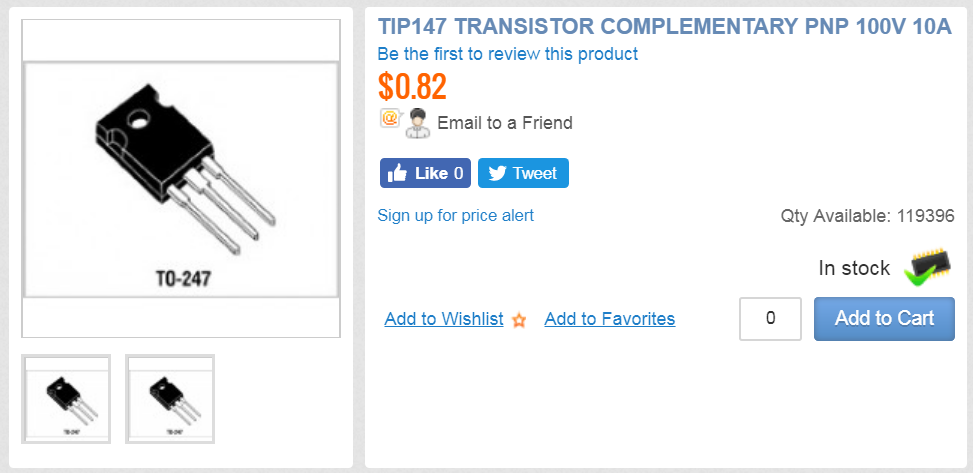The width and height of the screenshot is (973, 473).
Task: Sign up for price alert
Action: click(455, 215)
